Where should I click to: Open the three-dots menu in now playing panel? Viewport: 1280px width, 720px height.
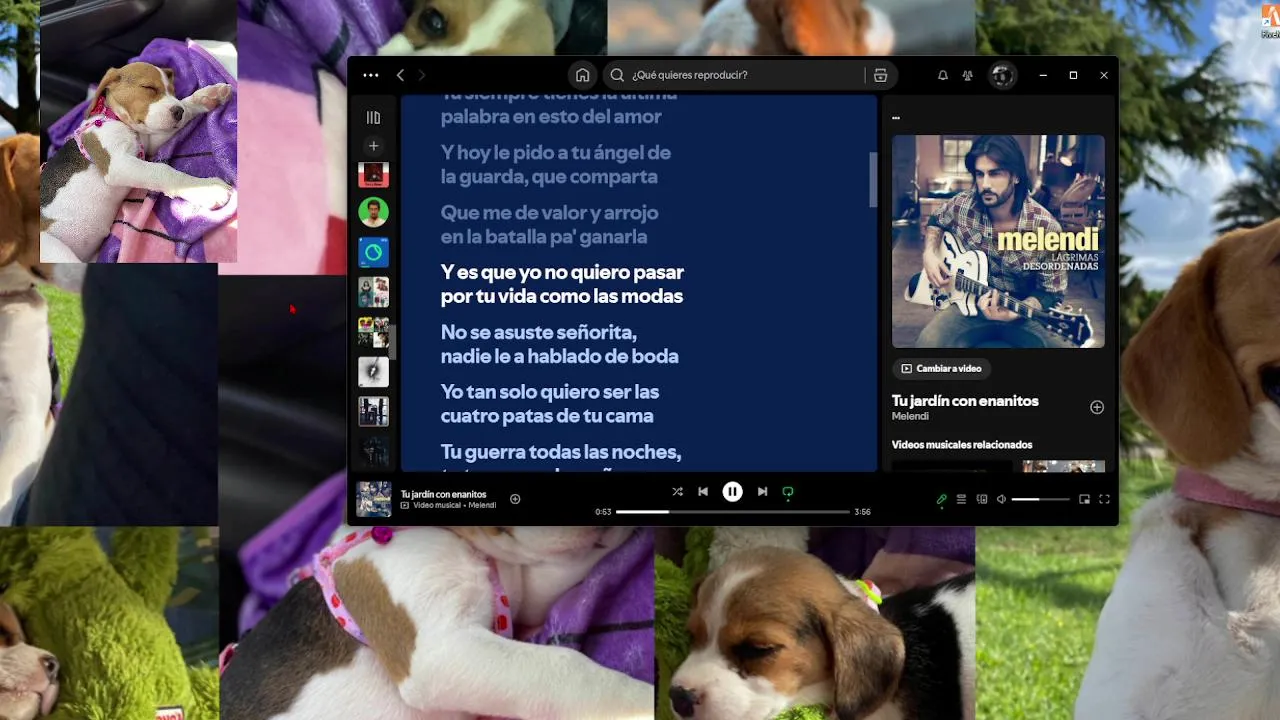pos(896,117)
